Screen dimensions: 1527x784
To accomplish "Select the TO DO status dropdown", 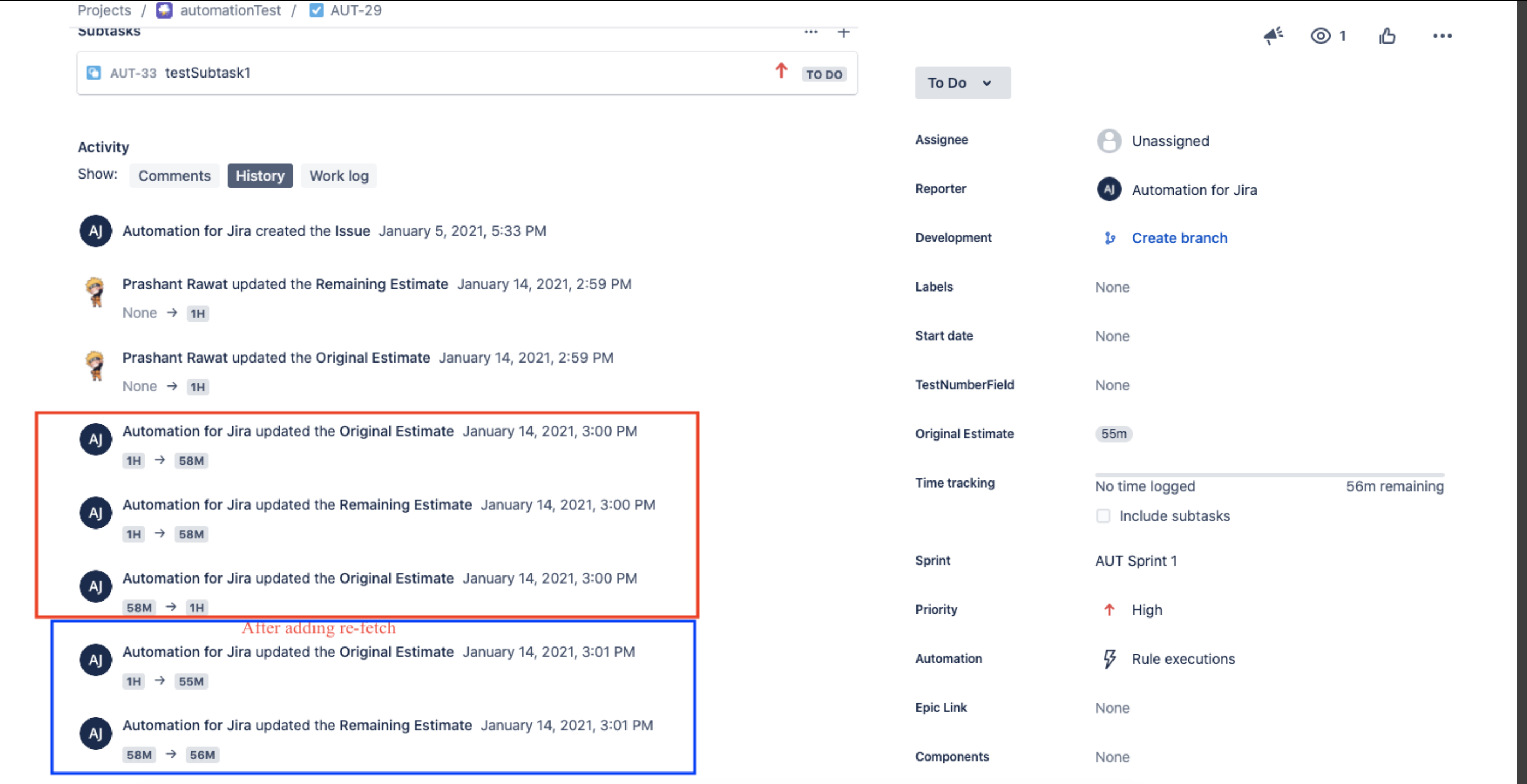I will click(960, 83).
